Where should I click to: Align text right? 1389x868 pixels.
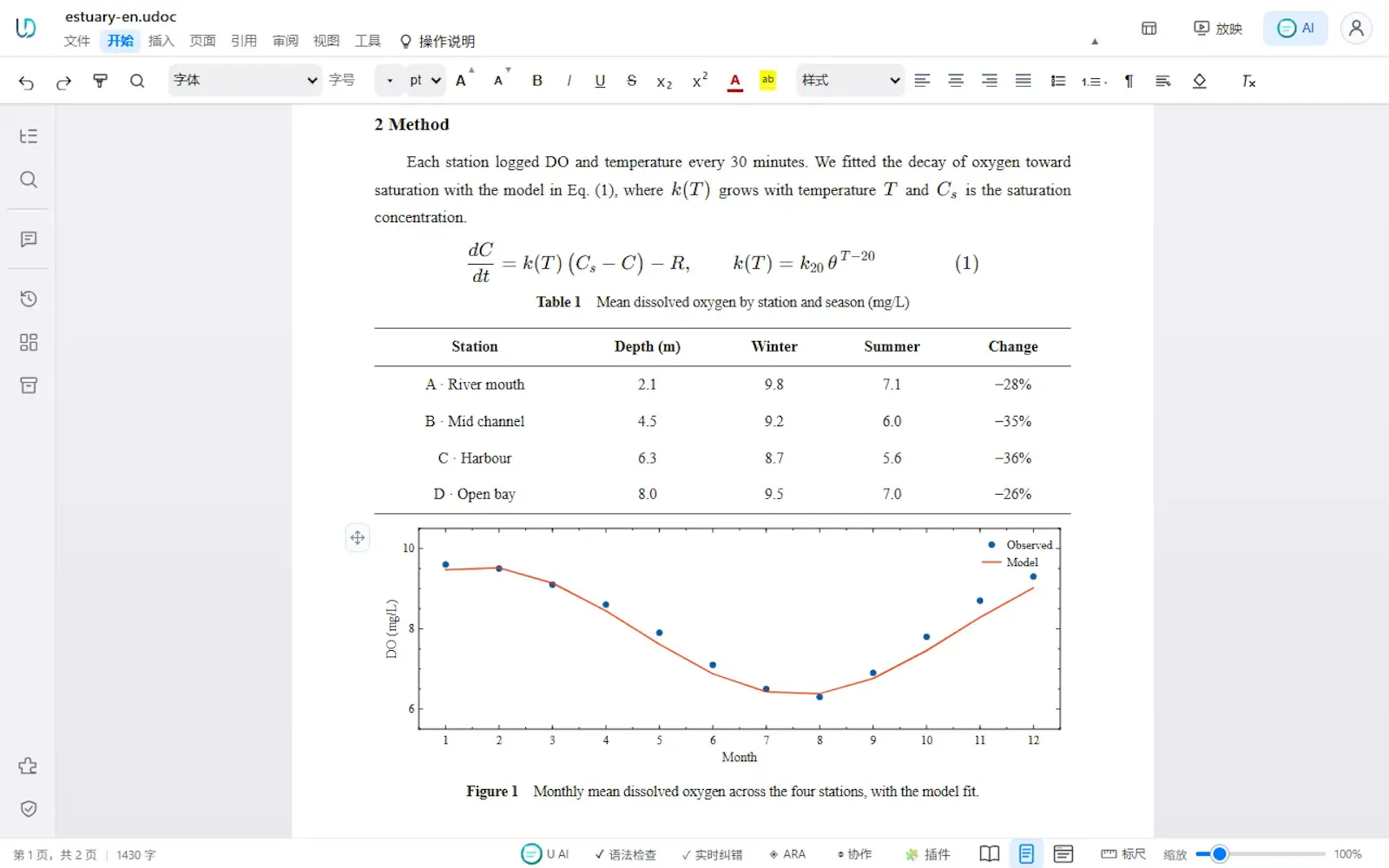click(x=990, y=81)
